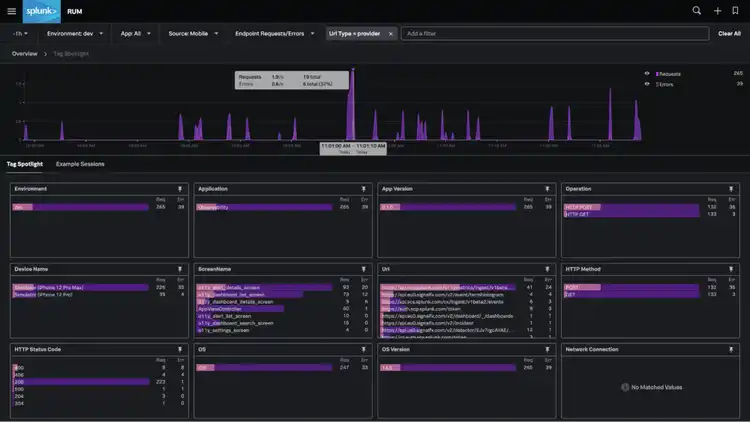This screenshot has height=422, width=750.
Task: Click the plus icon in header
Action: pos(717,11)
